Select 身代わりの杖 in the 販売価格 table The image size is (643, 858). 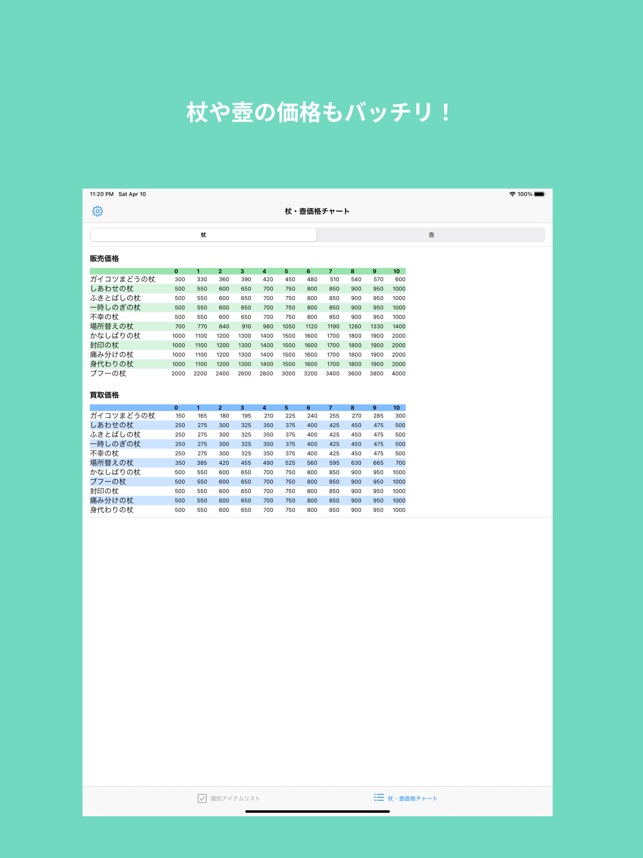click(112, 364)
